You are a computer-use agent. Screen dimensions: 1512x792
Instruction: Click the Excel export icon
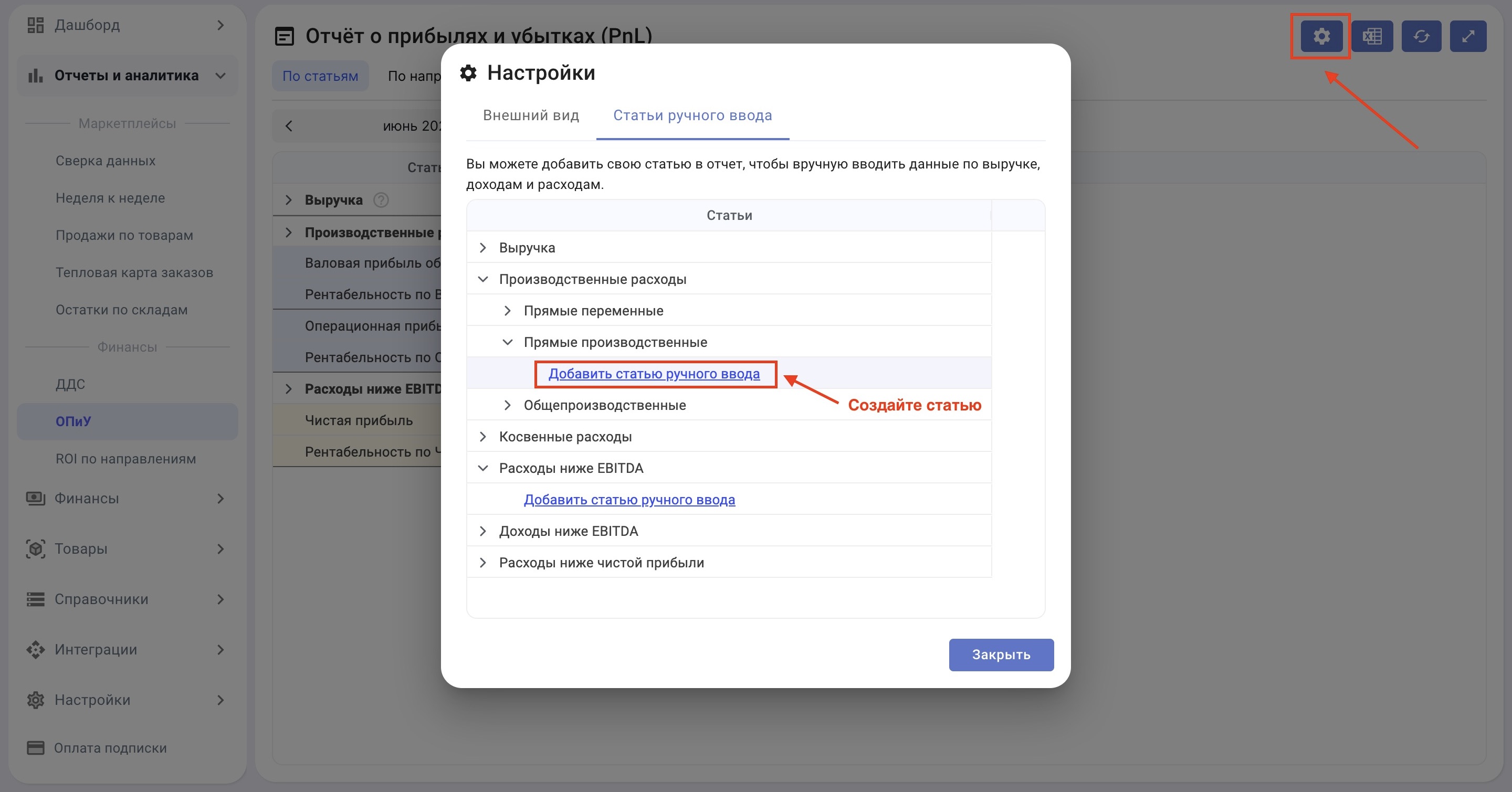click(1372, 36)
